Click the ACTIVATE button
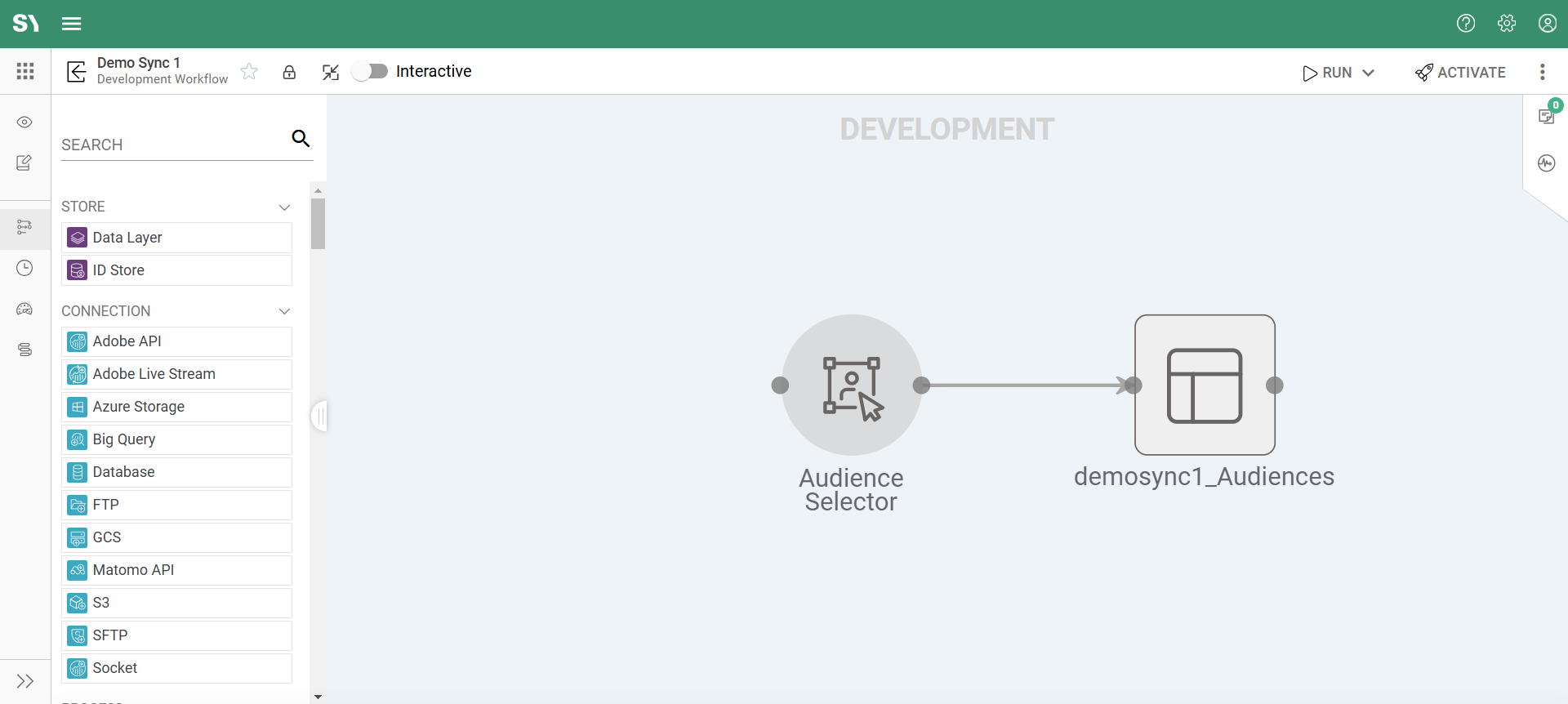The height and width of the screenshot is (704, 1568). [1460, 73]
